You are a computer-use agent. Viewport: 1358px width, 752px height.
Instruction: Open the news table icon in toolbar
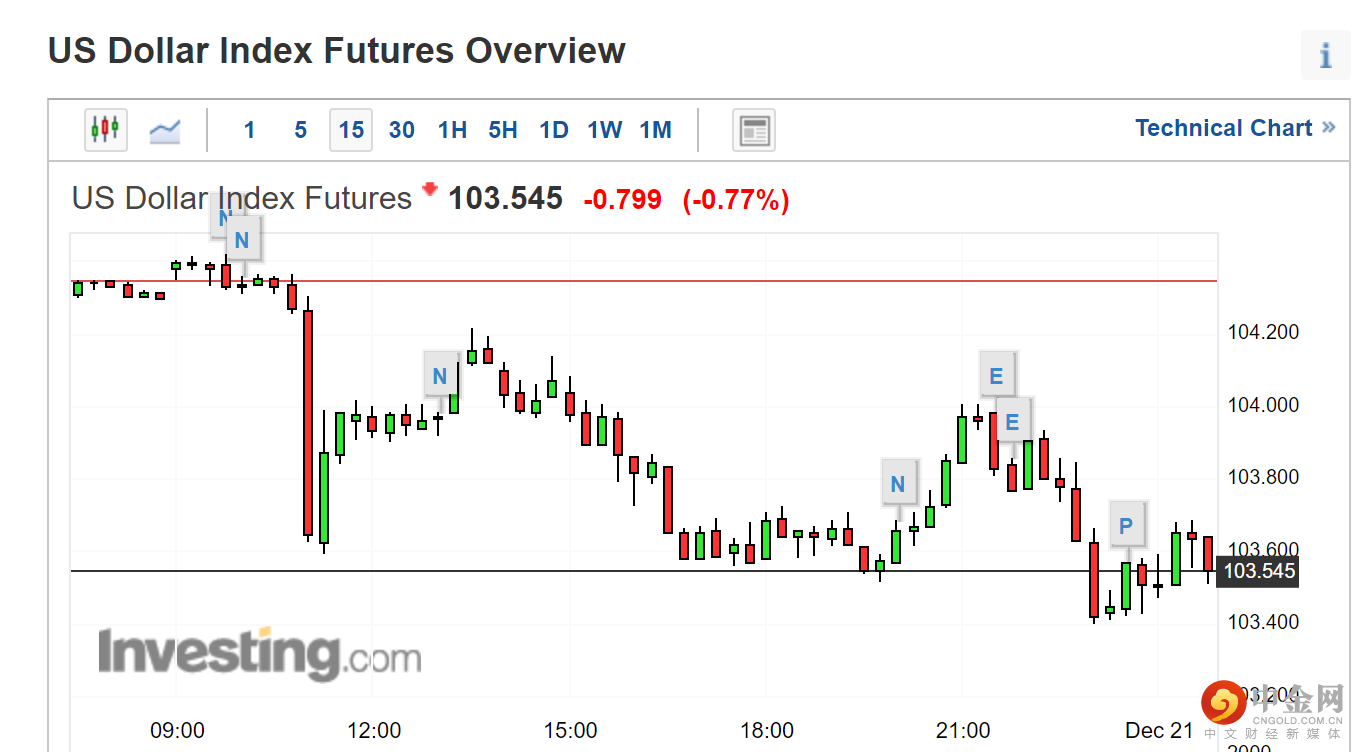[754, 130]
